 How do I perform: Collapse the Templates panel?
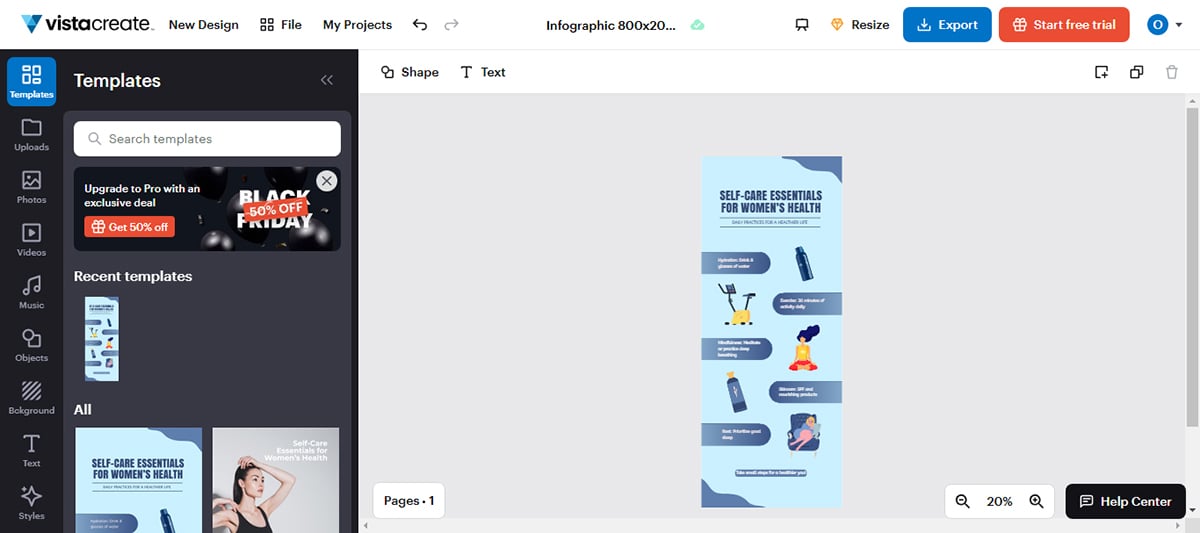[326, 81]
